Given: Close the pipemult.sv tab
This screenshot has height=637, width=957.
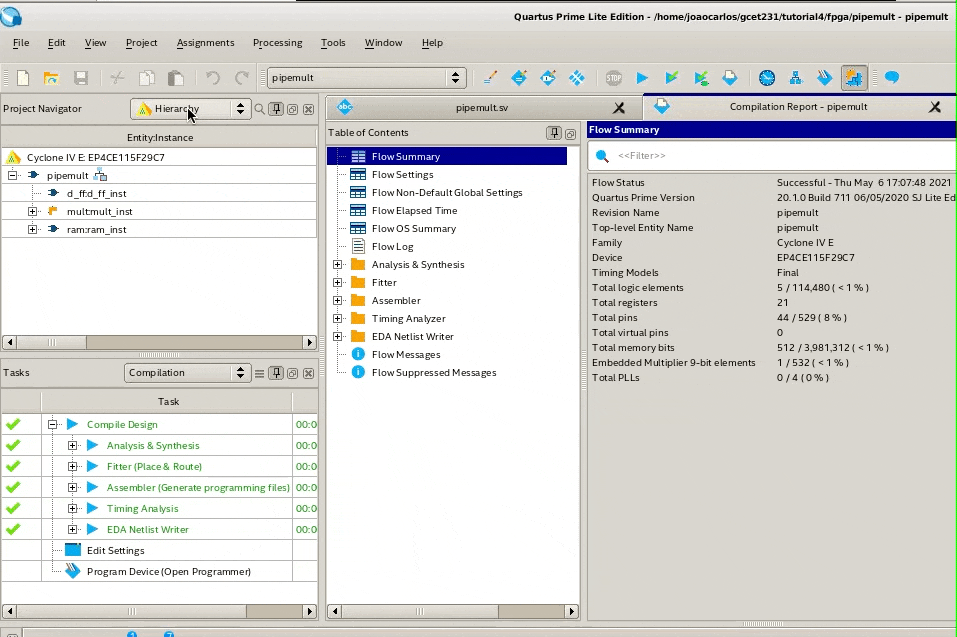Looking at the screenshot, I should (619, 108).
